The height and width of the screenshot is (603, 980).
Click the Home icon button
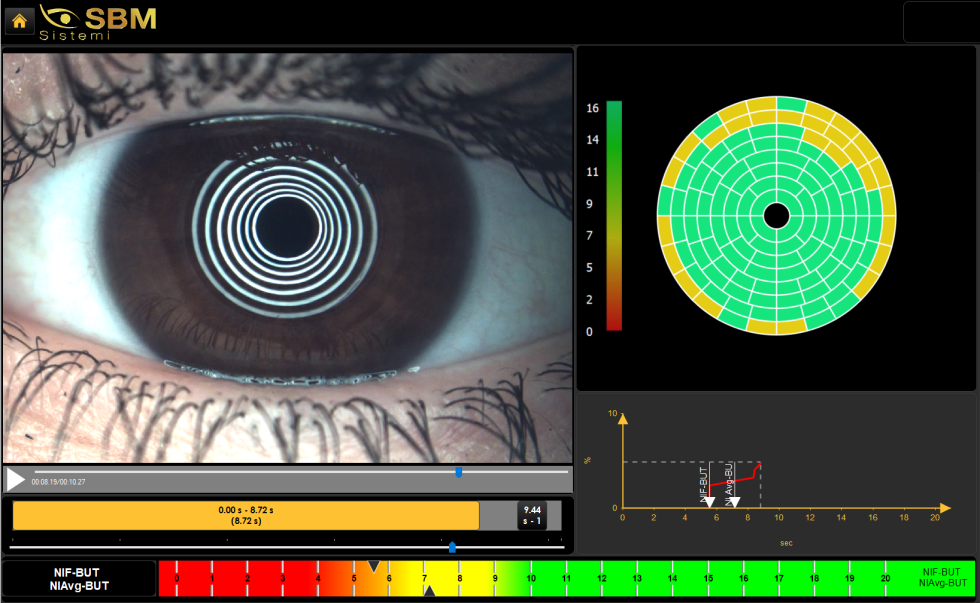(x=20, y=20)
